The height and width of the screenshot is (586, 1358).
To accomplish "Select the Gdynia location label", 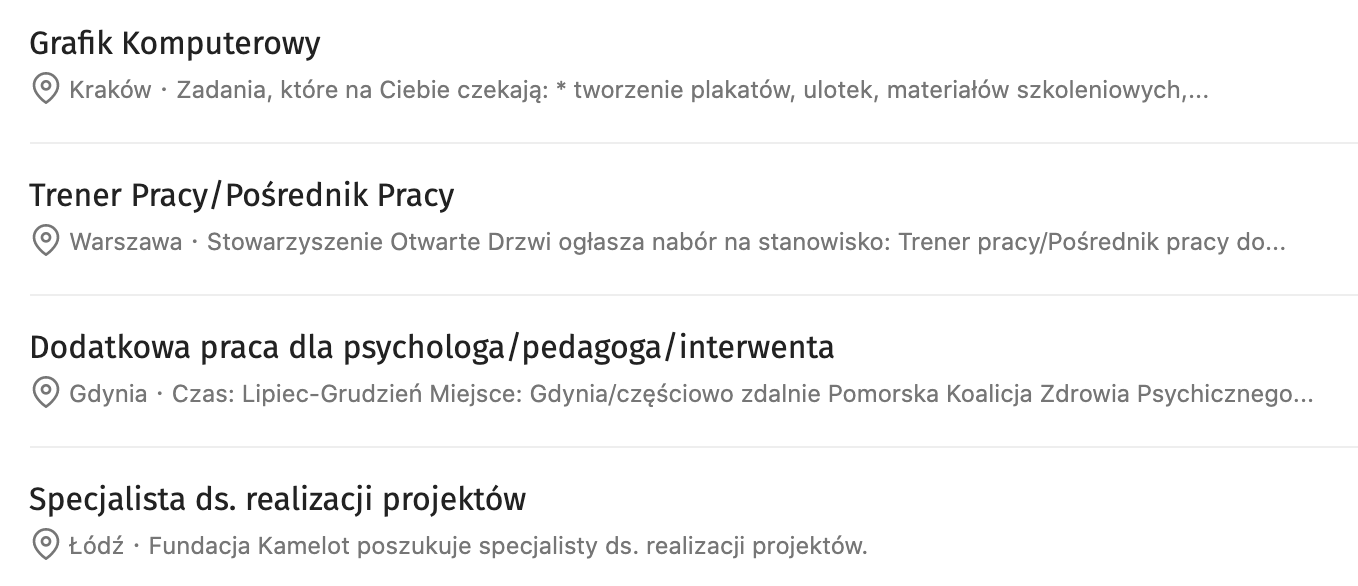I will pos(108,395).
